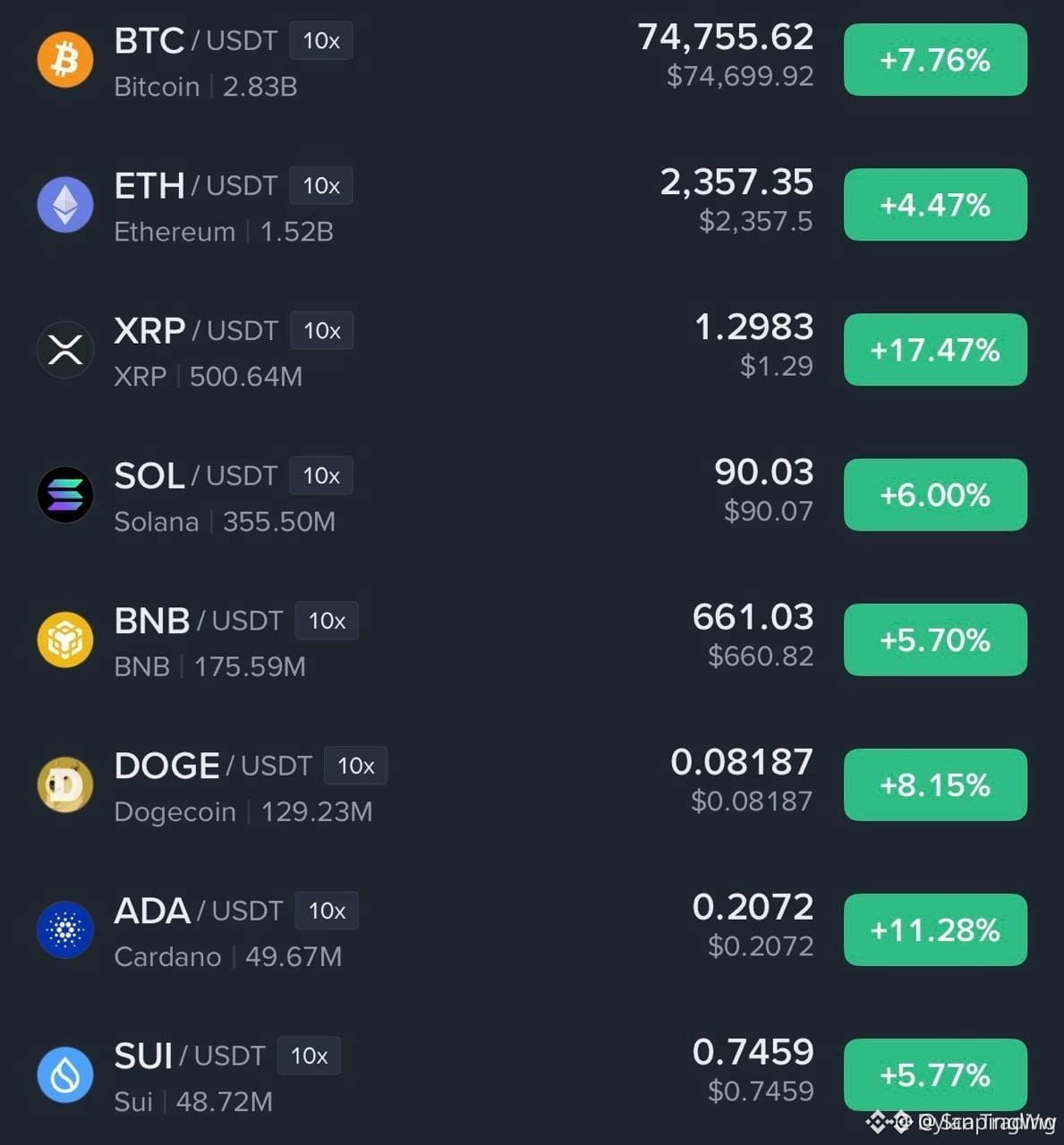
Task: Click the SUI +5.77% change button
Action: [935, 1074]
